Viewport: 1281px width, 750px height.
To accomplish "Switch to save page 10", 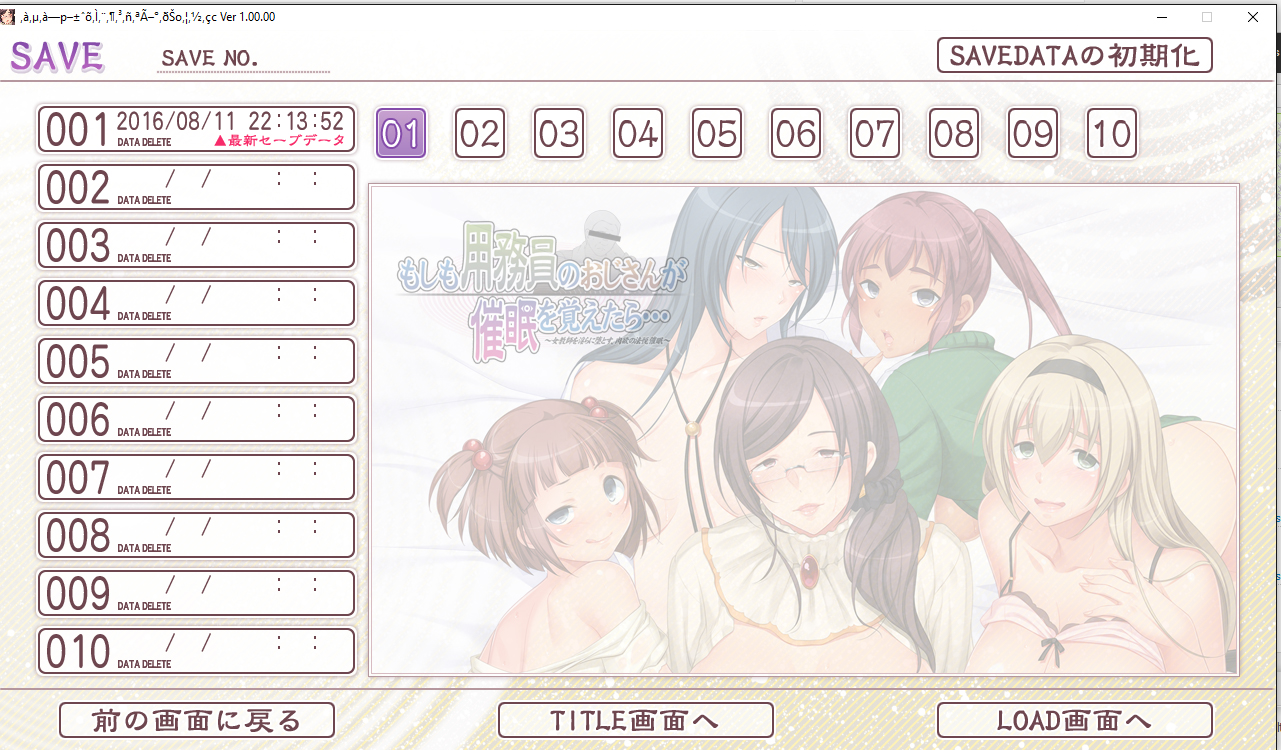I will [x=1112, y=133].
